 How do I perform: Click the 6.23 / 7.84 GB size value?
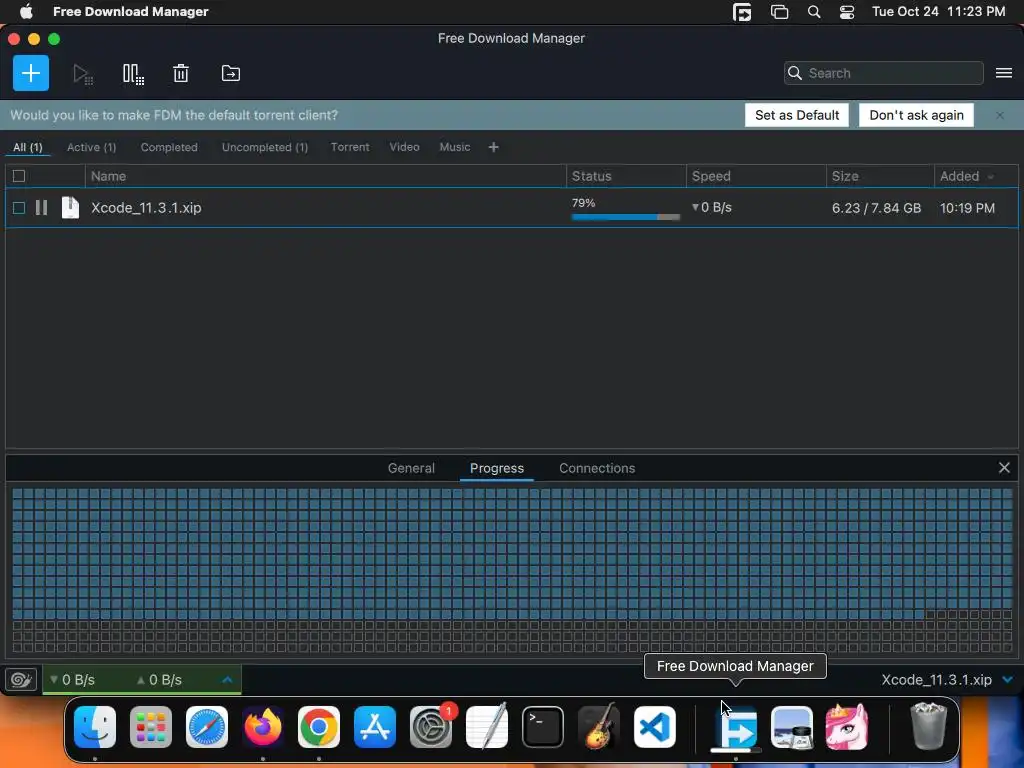pyautogui.click(x=876, y=208)
